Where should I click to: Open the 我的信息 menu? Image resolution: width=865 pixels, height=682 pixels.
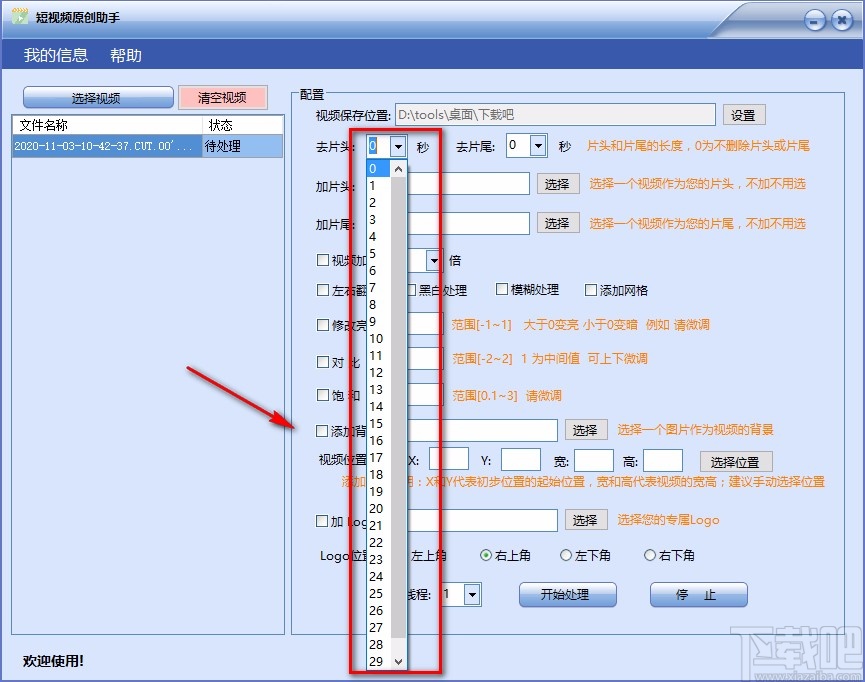point(56,55)
